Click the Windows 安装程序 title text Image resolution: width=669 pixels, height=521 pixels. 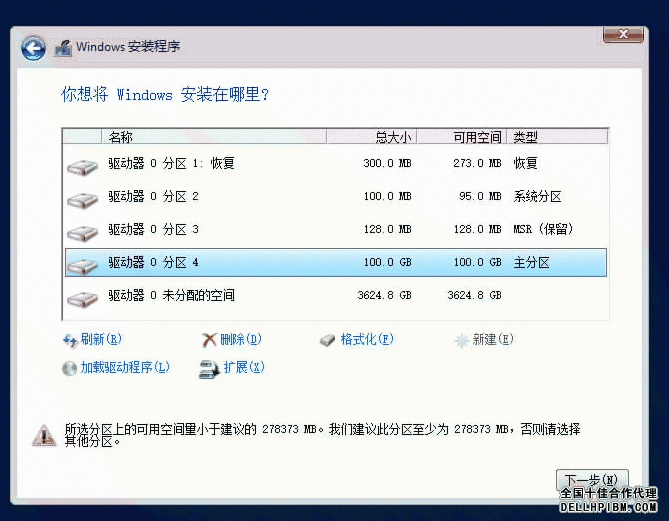click(x=128, y=47)
